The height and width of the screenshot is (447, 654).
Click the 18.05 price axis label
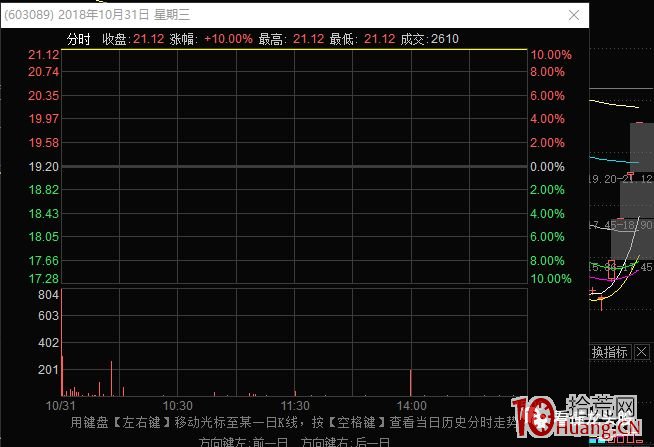coord(43,237)
